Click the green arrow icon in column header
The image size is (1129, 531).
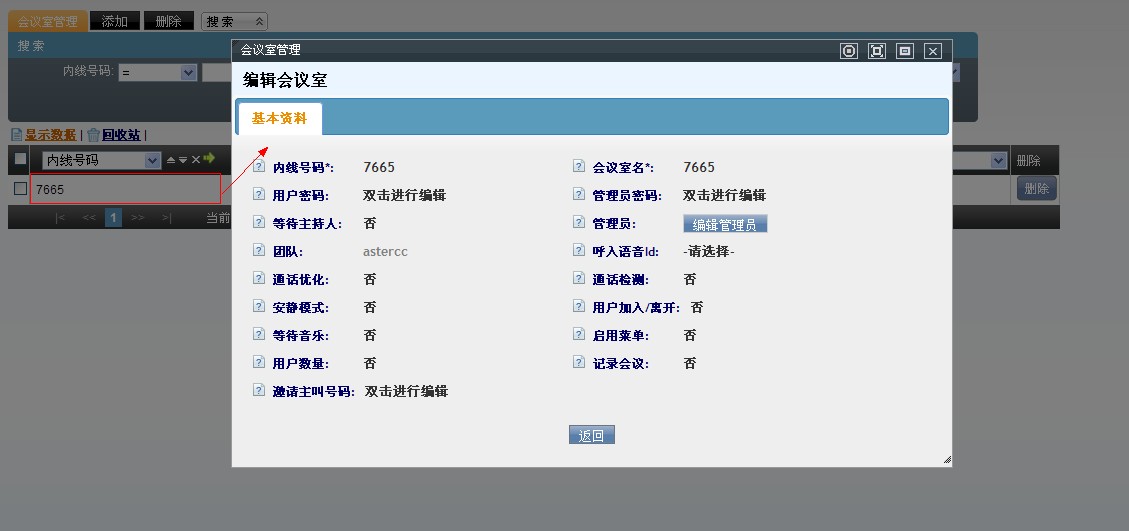click(x=209, y=159)
